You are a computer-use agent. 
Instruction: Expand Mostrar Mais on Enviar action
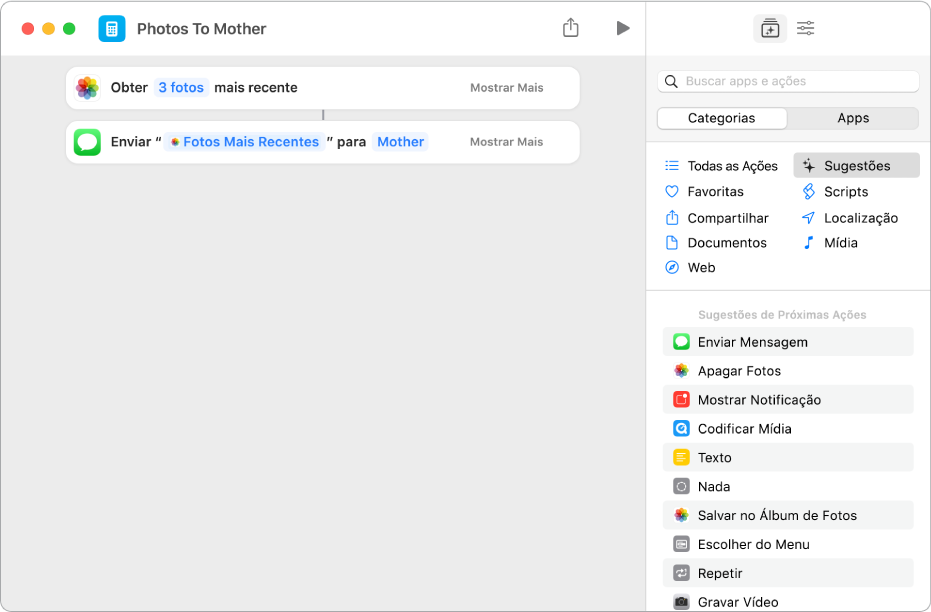point(506,142)
